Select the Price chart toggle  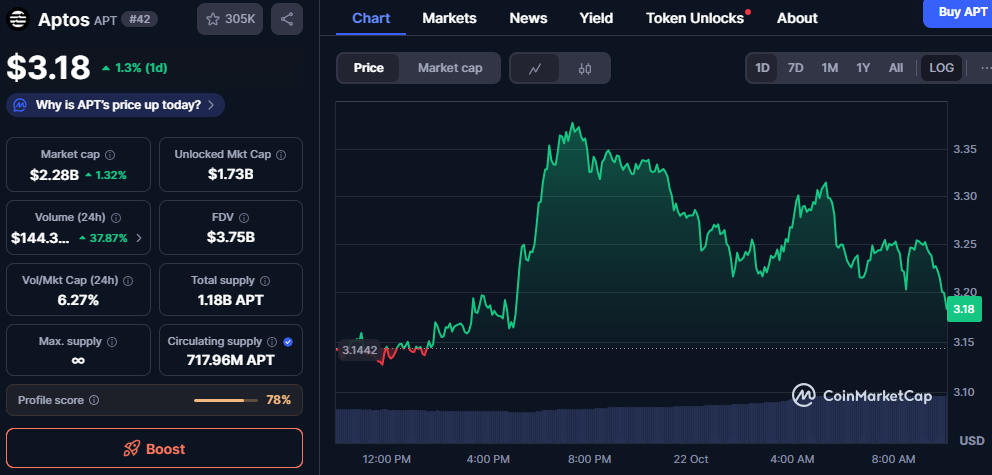click(x=368, y=68)
